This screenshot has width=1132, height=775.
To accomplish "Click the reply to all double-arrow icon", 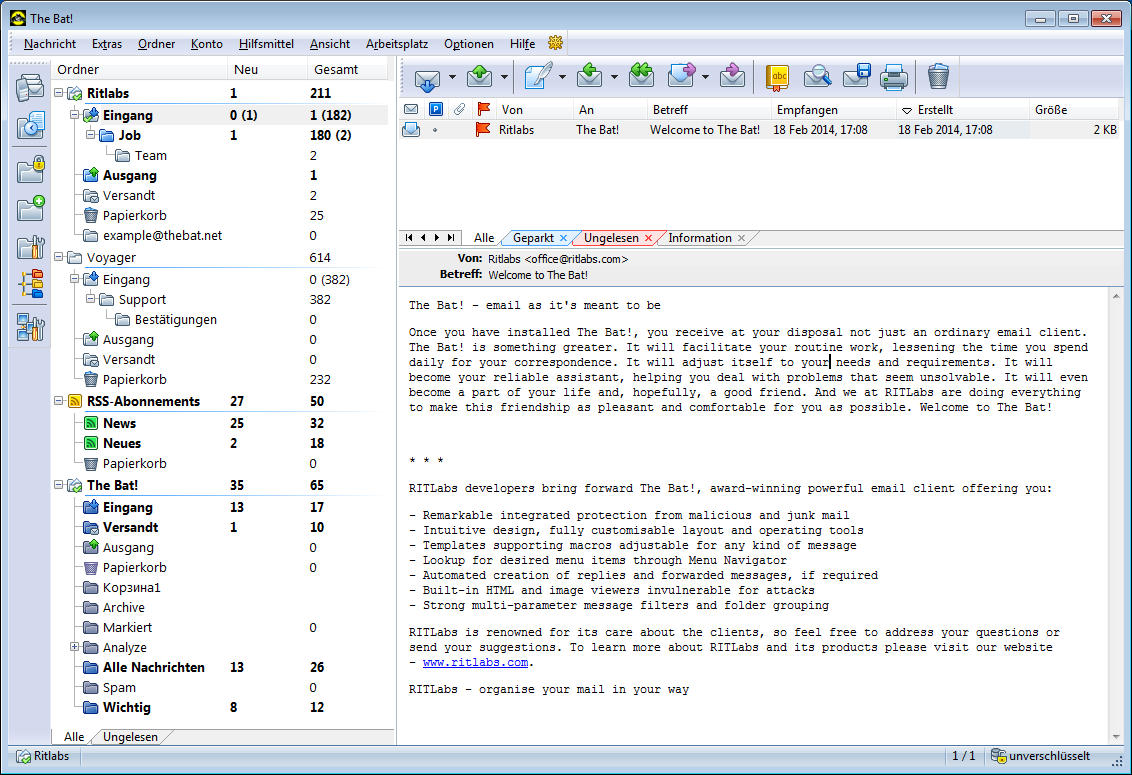I will pos(641,77).
